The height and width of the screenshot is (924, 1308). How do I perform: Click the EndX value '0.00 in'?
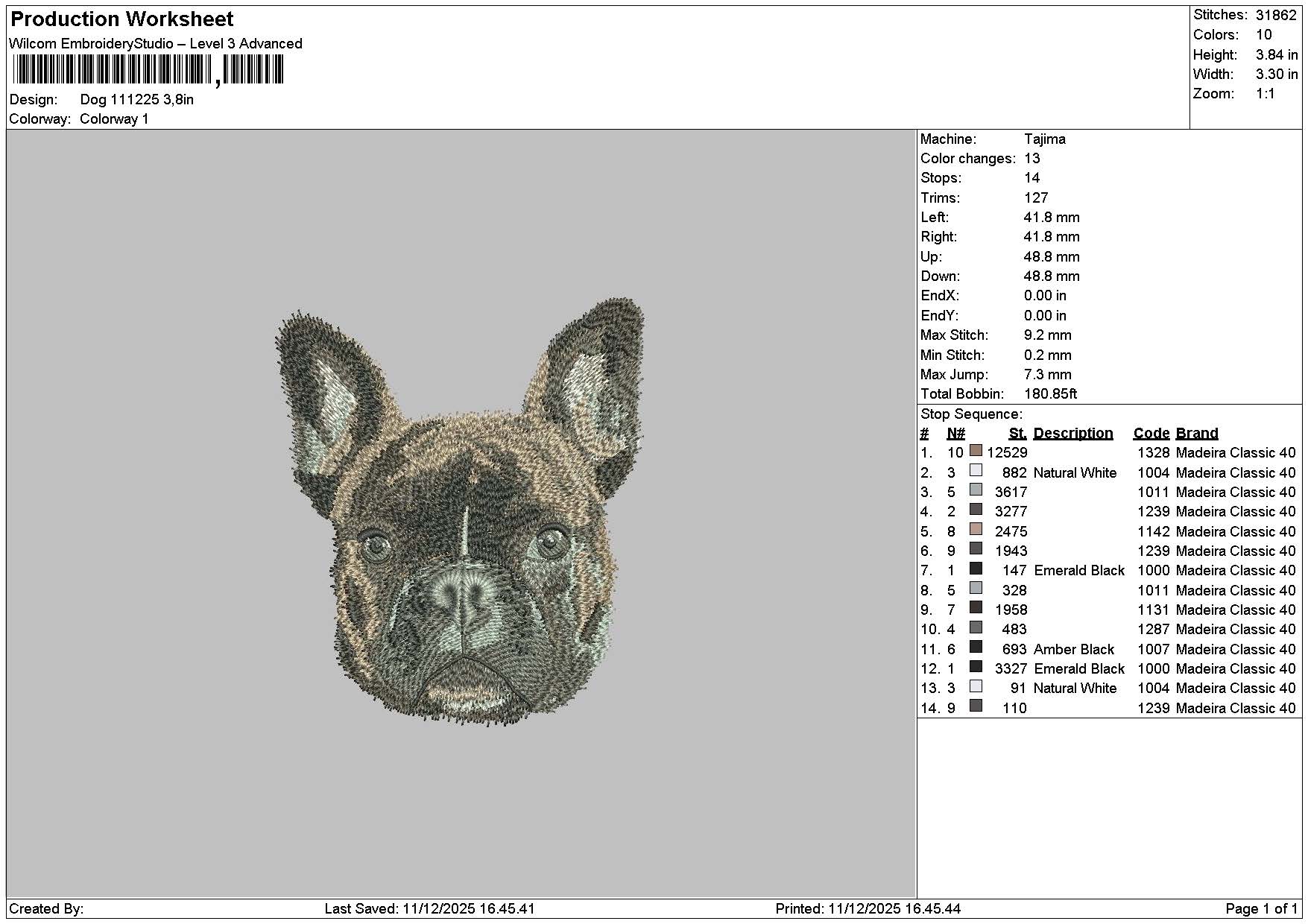pos(1045,296)
